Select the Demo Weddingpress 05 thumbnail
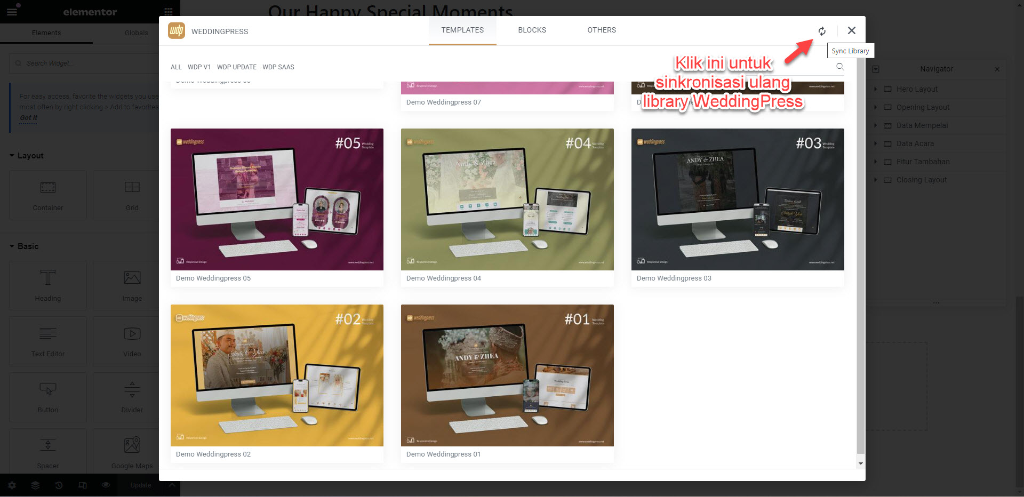1024x497 pixels. tap(277, 199)
